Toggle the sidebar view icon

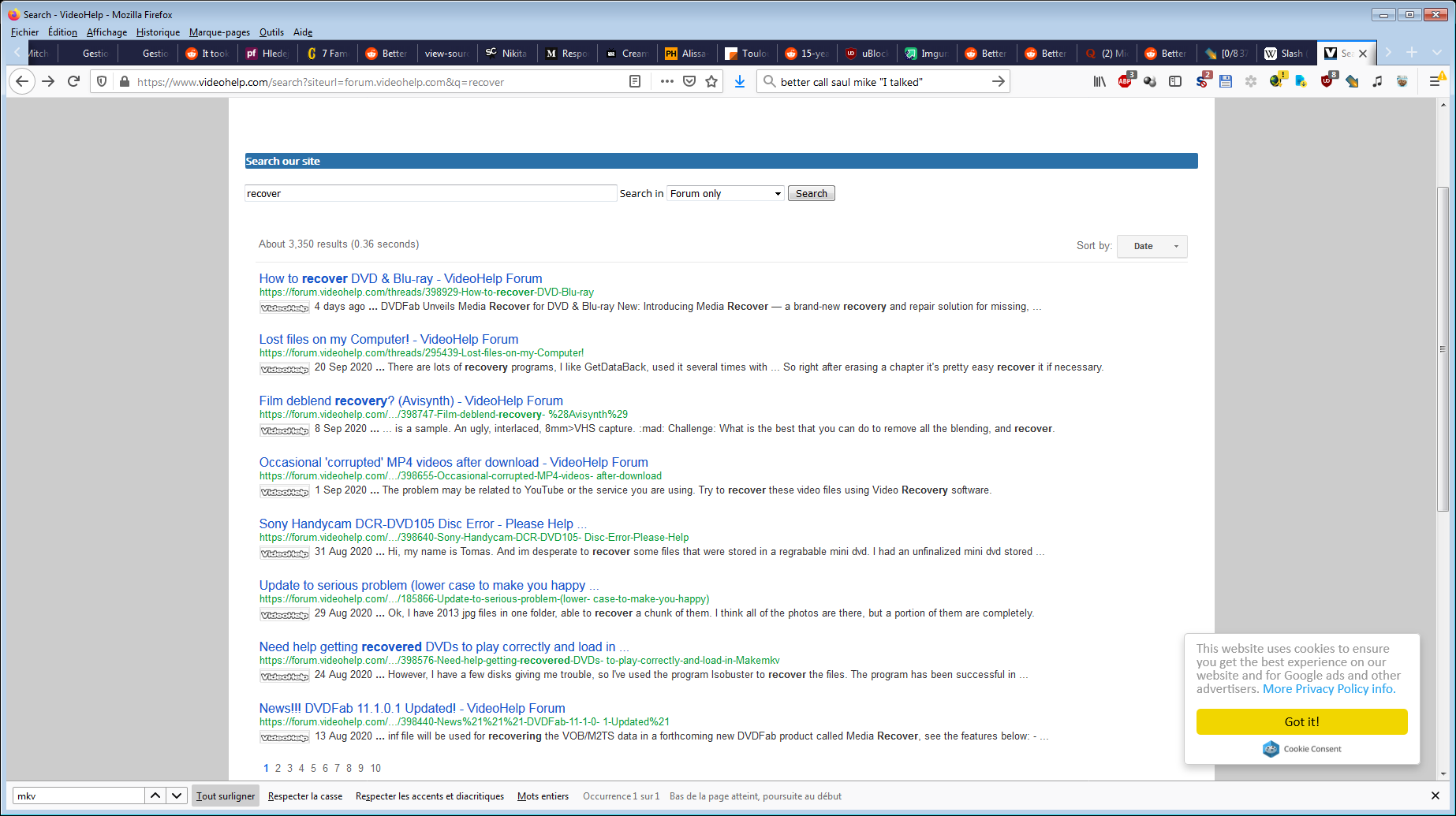click(x=1175, y=81)
